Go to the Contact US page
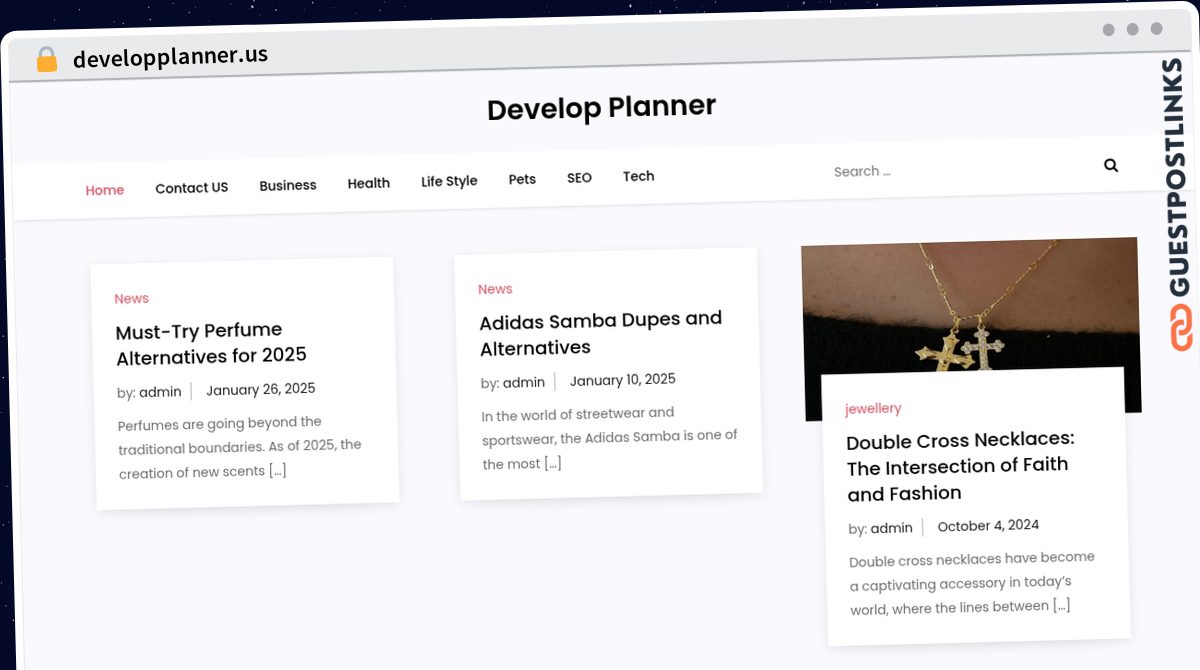The width and height of the screenshot is (1200, 670). point(192,187)
